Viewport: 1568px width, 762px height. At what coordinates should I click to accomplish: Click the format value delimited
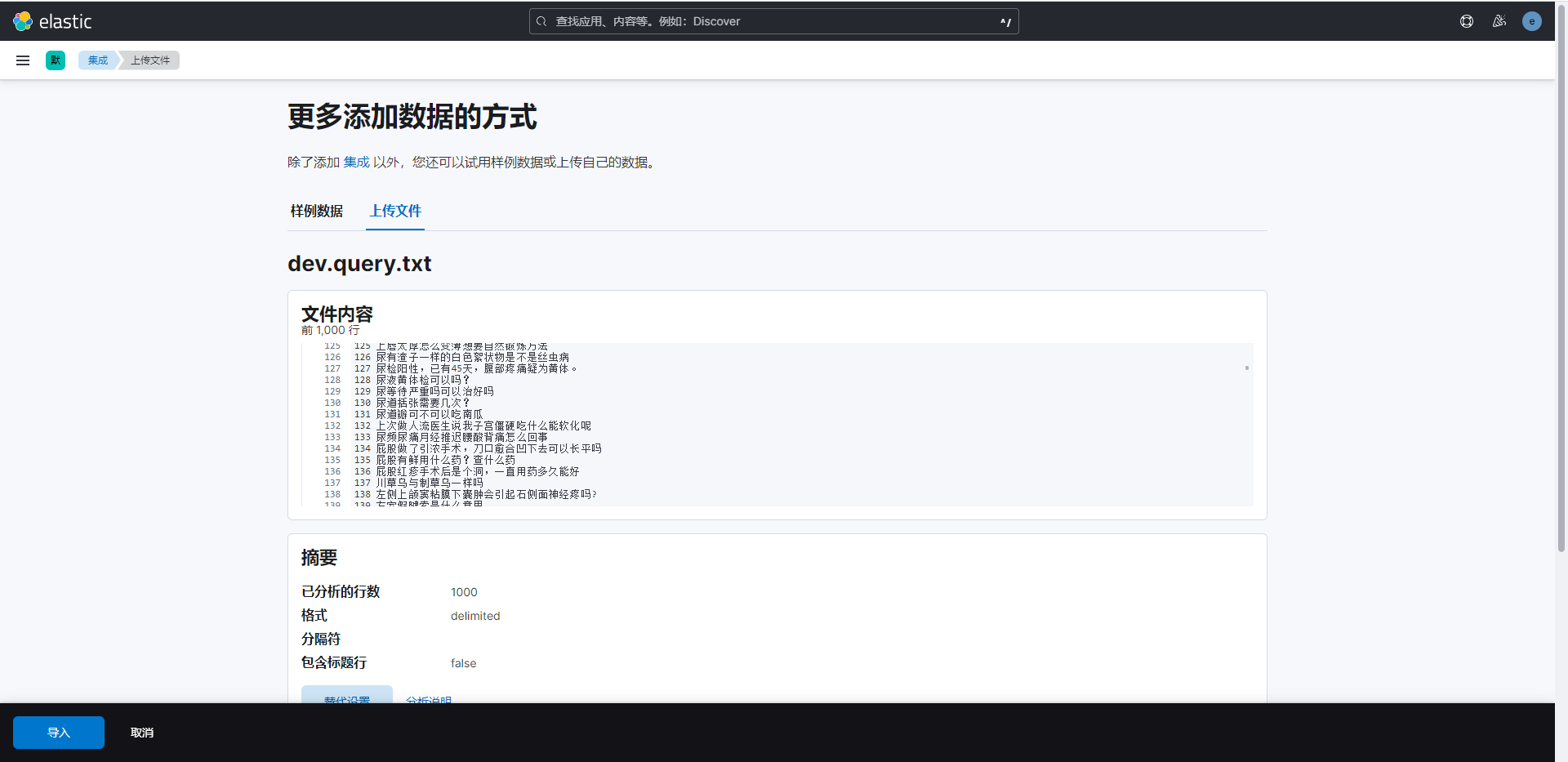pos(475,616)
